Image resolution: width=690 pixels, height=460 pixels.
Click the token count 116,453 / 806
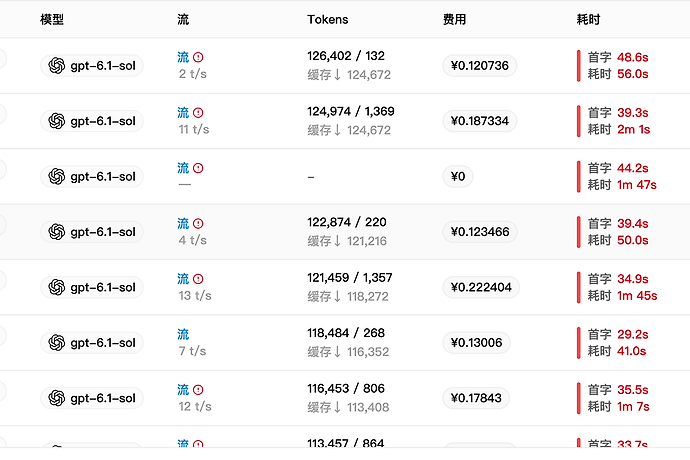click(346, 389)
